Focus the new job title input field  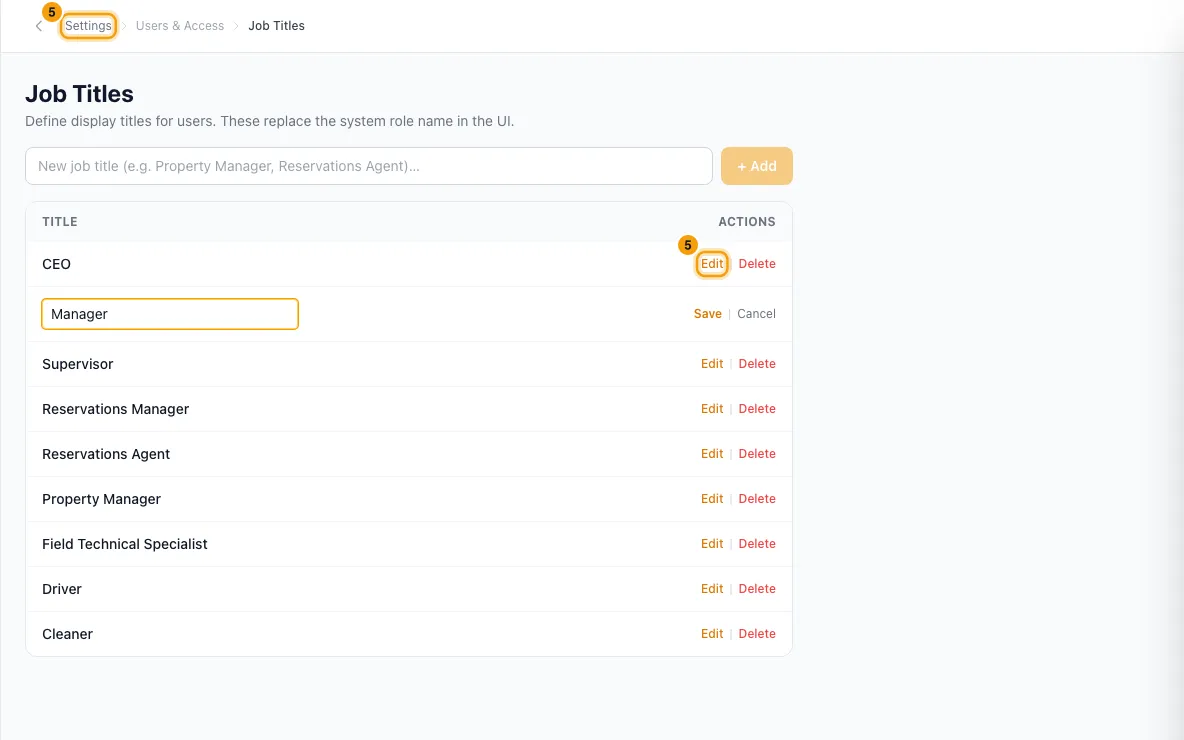click(x=368, y=166)
